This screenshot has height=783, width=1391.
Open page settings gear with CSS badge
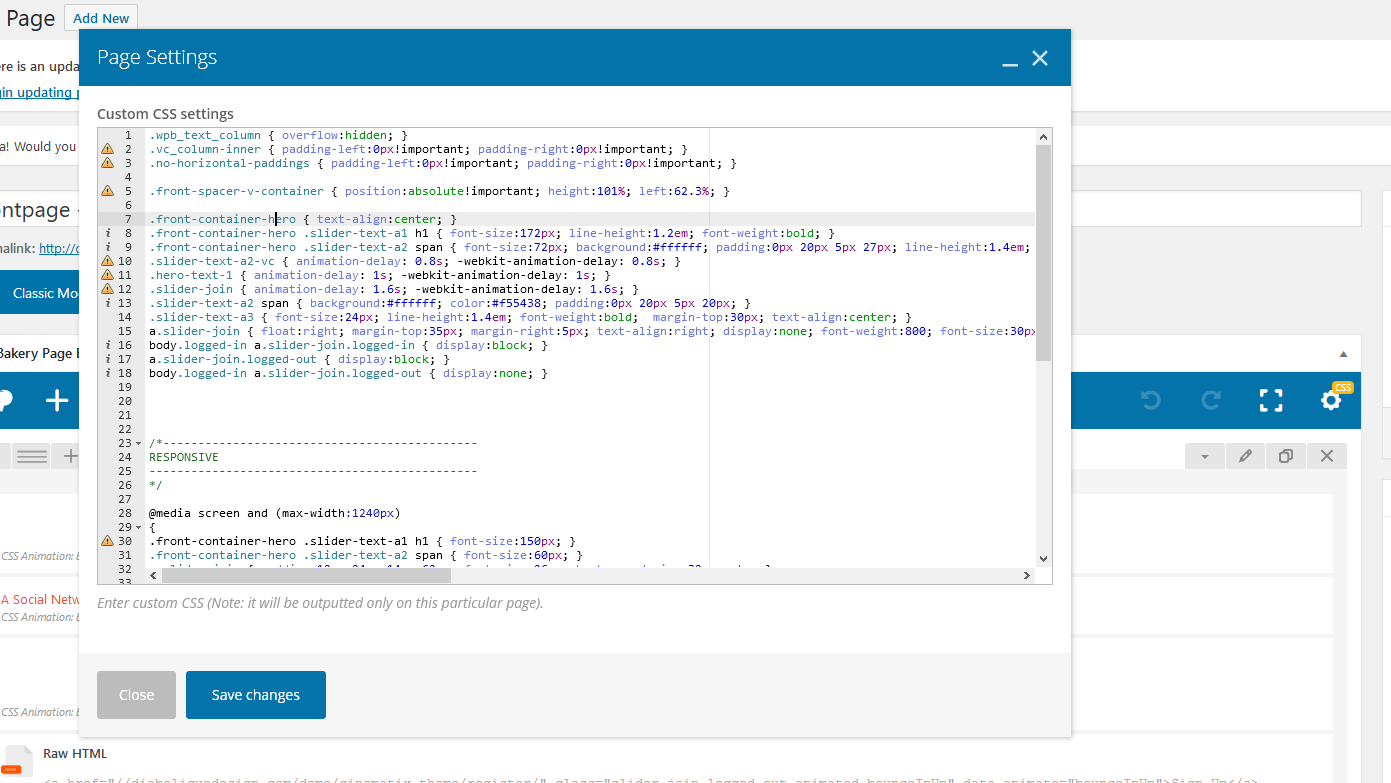pos(1332,399)
